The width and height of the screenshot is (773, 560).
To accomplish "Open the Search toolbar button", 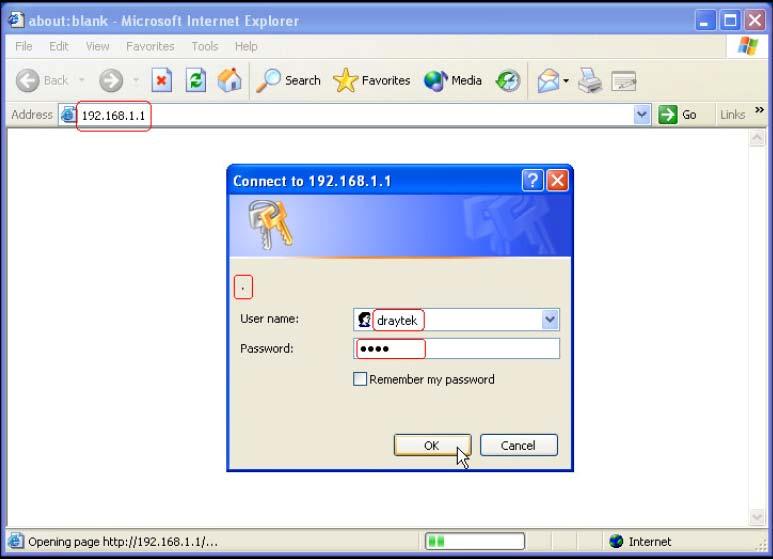I will click(x=288, y=81).
